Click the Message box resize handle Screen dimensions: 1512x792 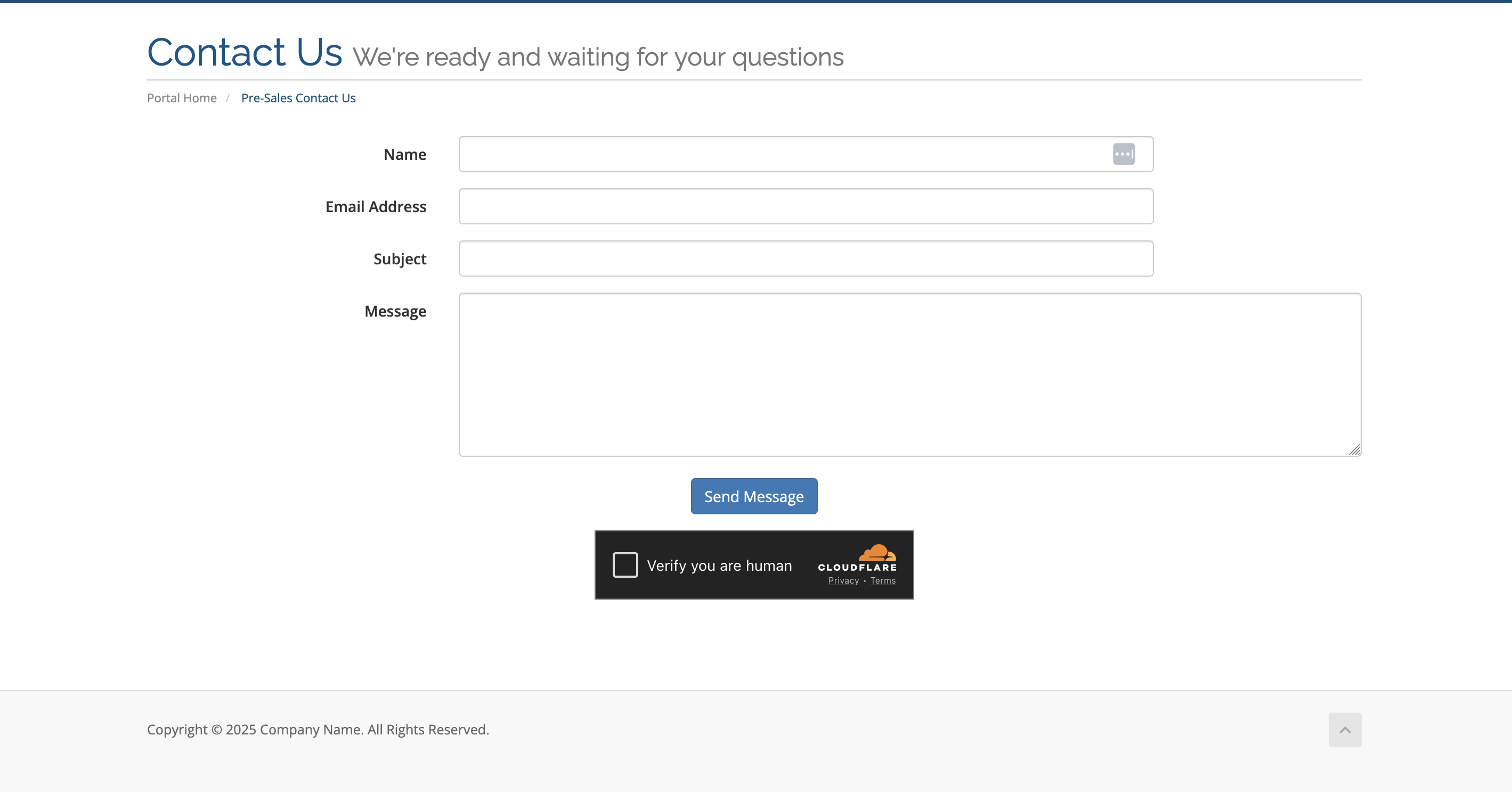tap(1354, 450)
